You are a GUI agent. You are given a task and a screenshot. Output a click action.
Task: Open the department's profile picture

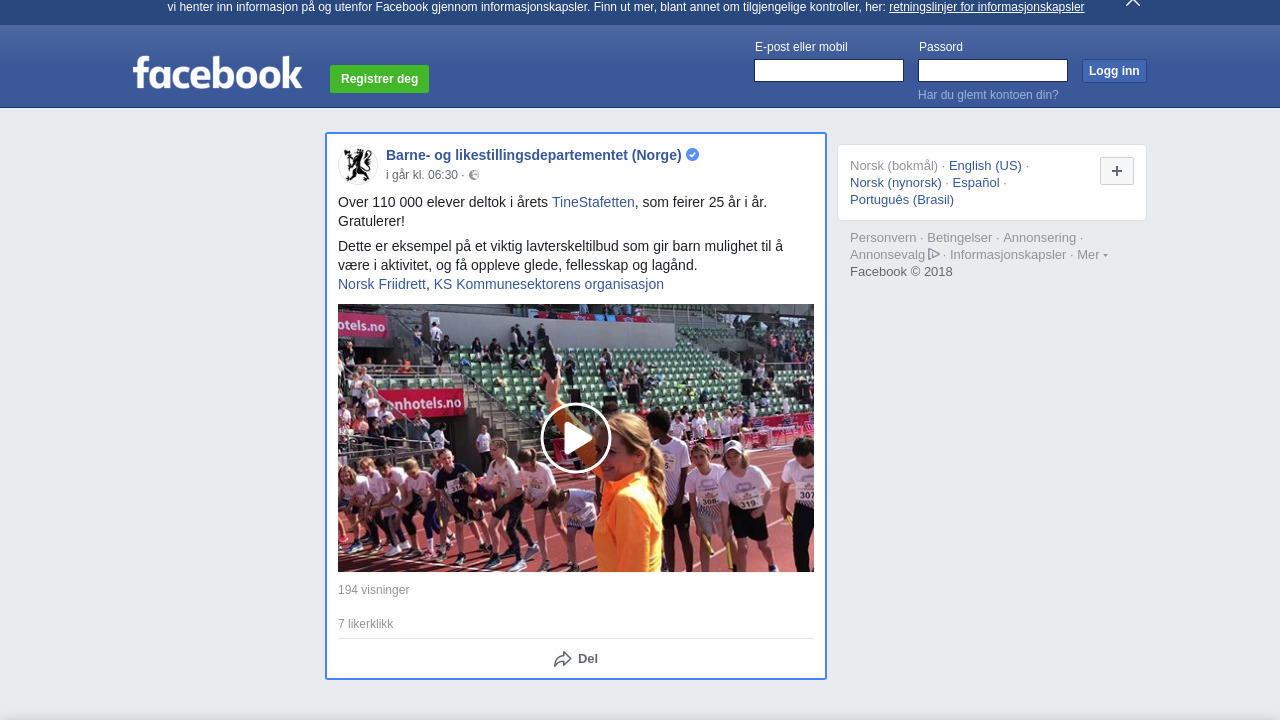tap(357, 165)
